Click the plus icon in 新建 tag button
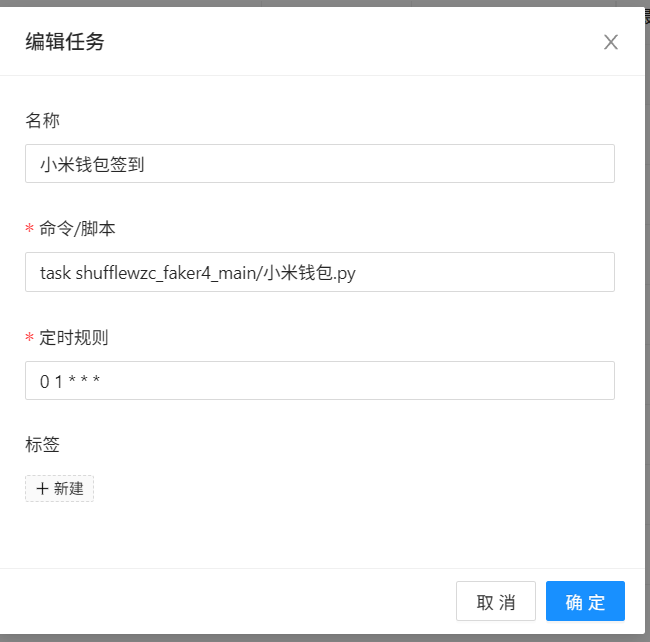 [42, 488]
